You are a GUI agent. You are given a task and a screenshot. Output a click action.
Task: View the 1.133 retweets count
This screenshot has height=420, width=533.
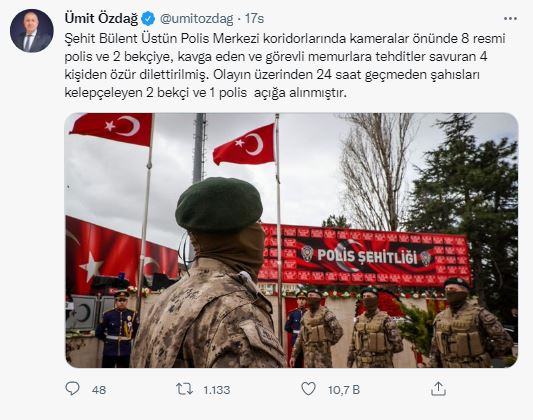click(217, 390)
